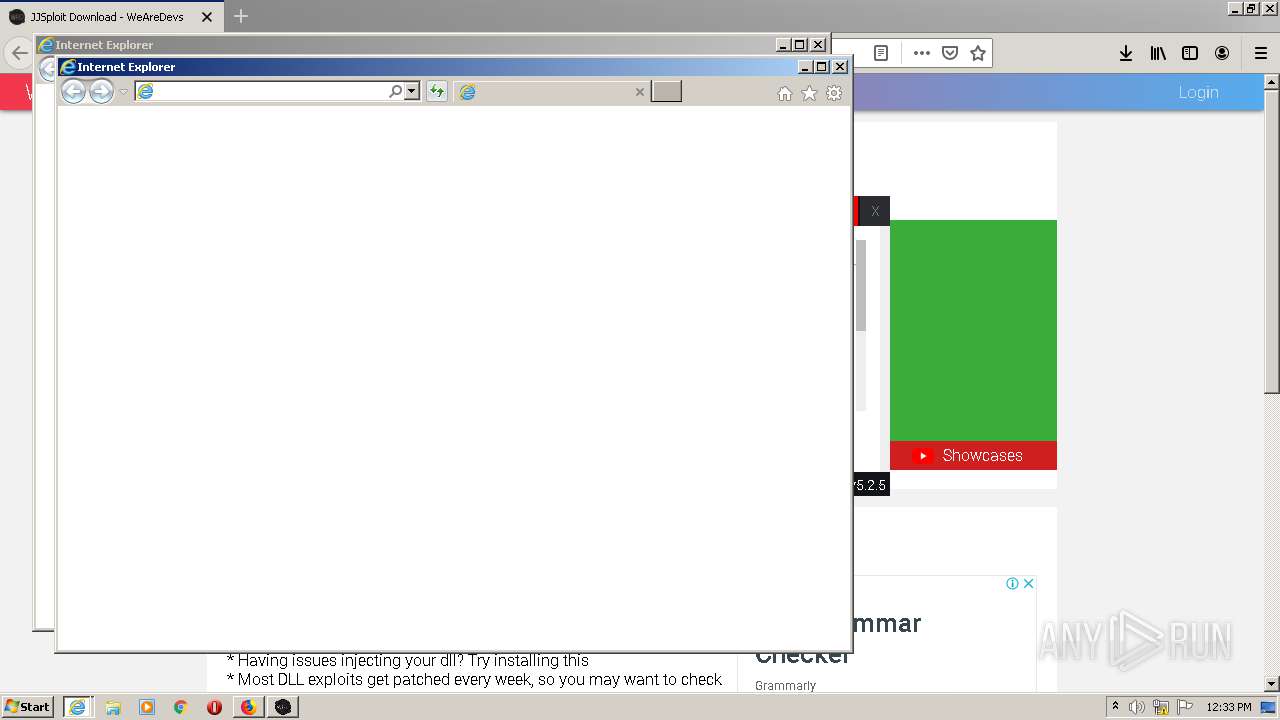1280x720 pixels.
Task: Show hidden system tray icons
Action: 1115,706
